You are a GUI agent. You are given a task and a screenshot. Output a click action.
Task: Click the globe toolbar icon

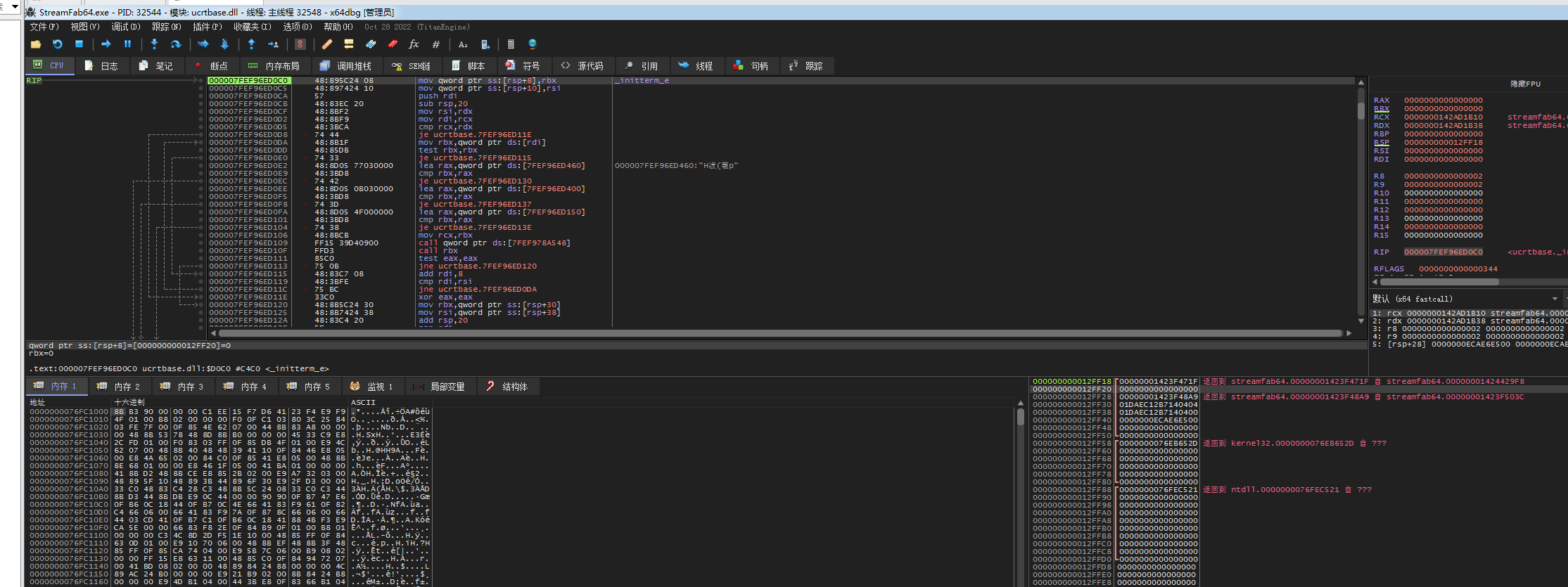[533, 44]
